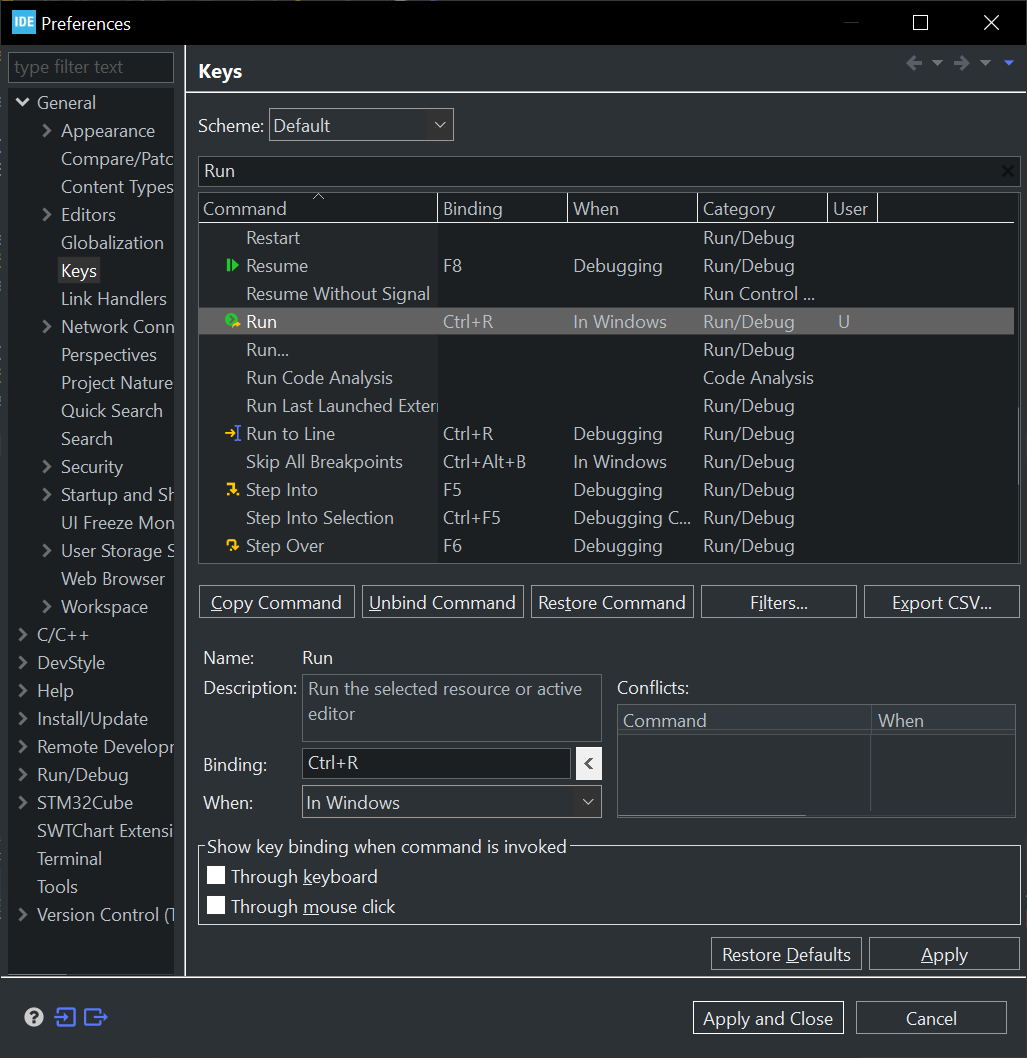This screenshot has height=1058, width=1027.
Task: Expand the Security tree node
Action: tap(47, 466)
